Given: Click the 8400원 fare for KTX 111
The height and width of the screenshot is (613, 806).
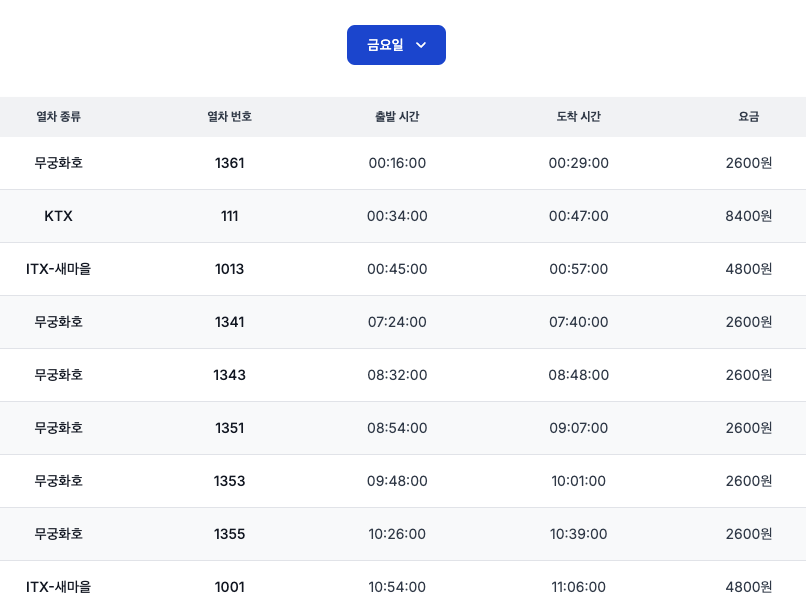Looking at the screenshot, I should coord(749,216).
